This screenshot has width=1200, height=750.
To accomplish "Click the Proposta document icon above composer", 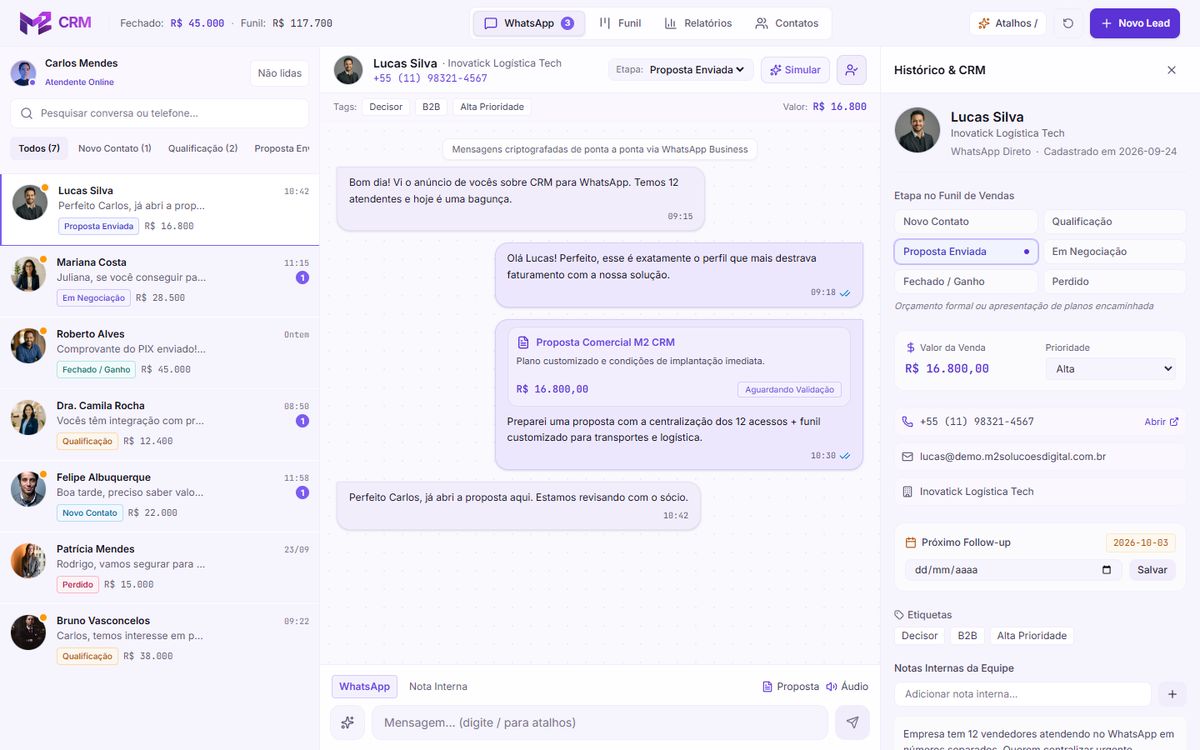I will pyautogui.click(x=767, y=687).
